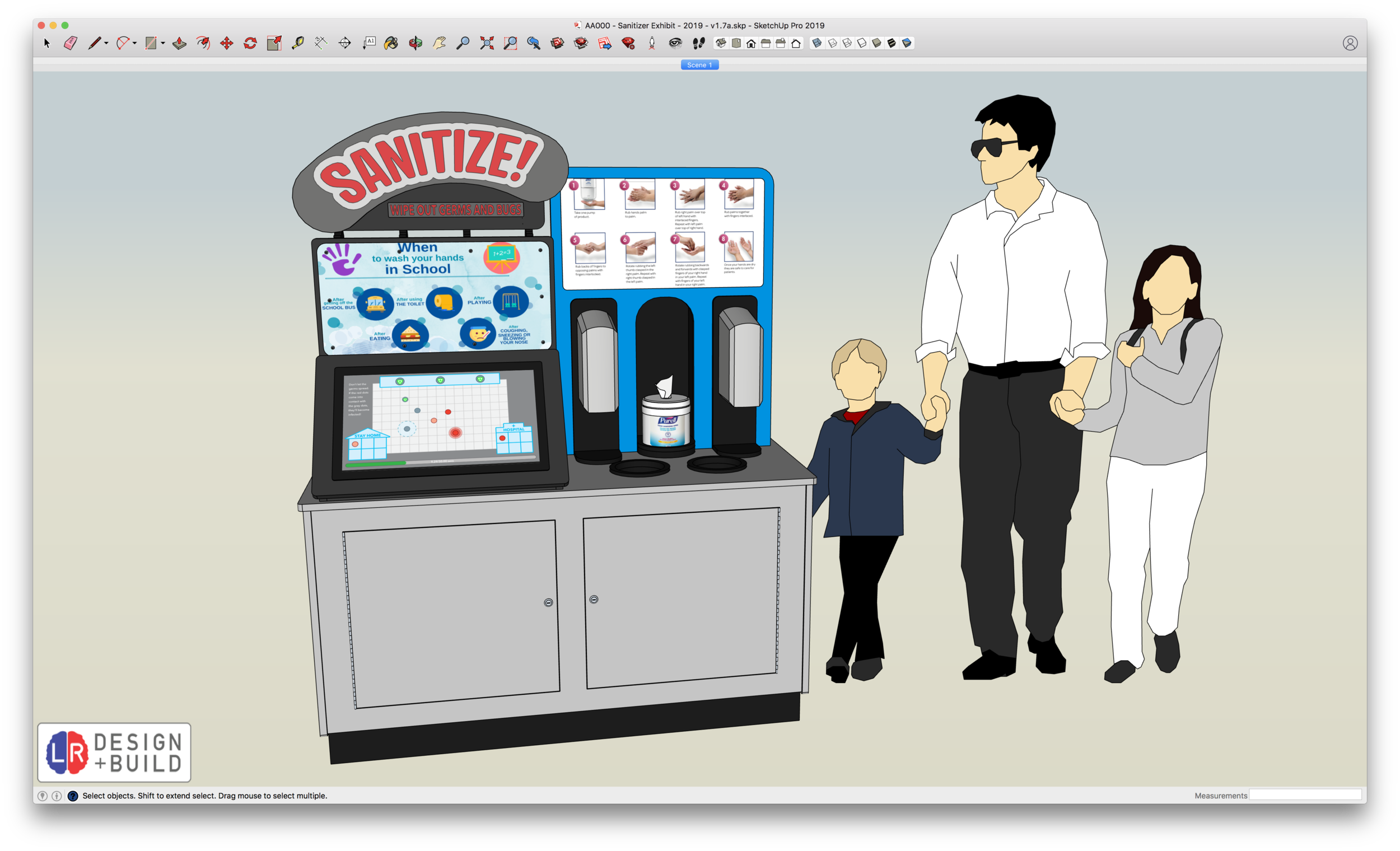Select the Push/Pull tool
Image resolution: width=1400 pixels, height=851 pixels.
point(180,43)
